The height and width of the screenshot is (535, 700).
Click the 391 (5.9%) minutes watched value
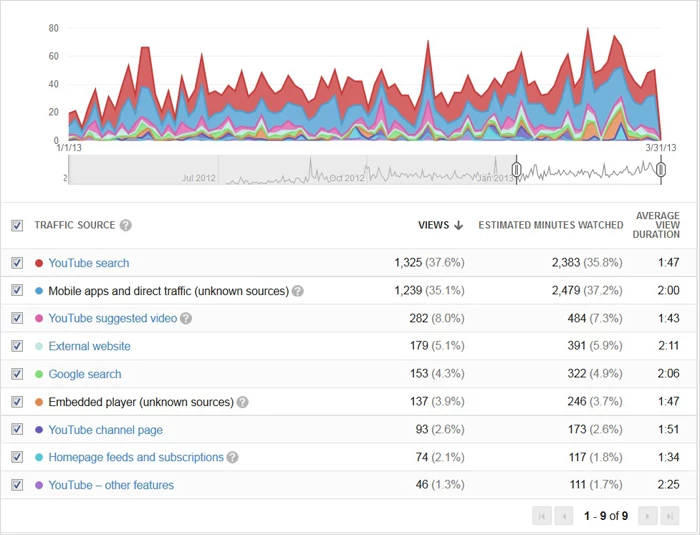tap(595, 346)
